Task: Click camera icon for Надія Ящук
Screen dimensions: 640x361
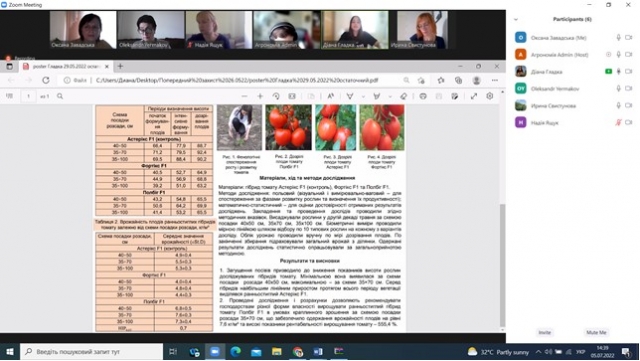Action: point(629,123)
